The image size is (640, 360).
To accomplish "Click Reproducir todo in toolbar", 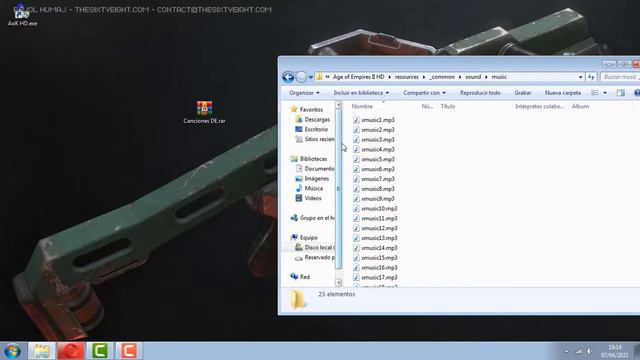I will click(x=480, y=93).
